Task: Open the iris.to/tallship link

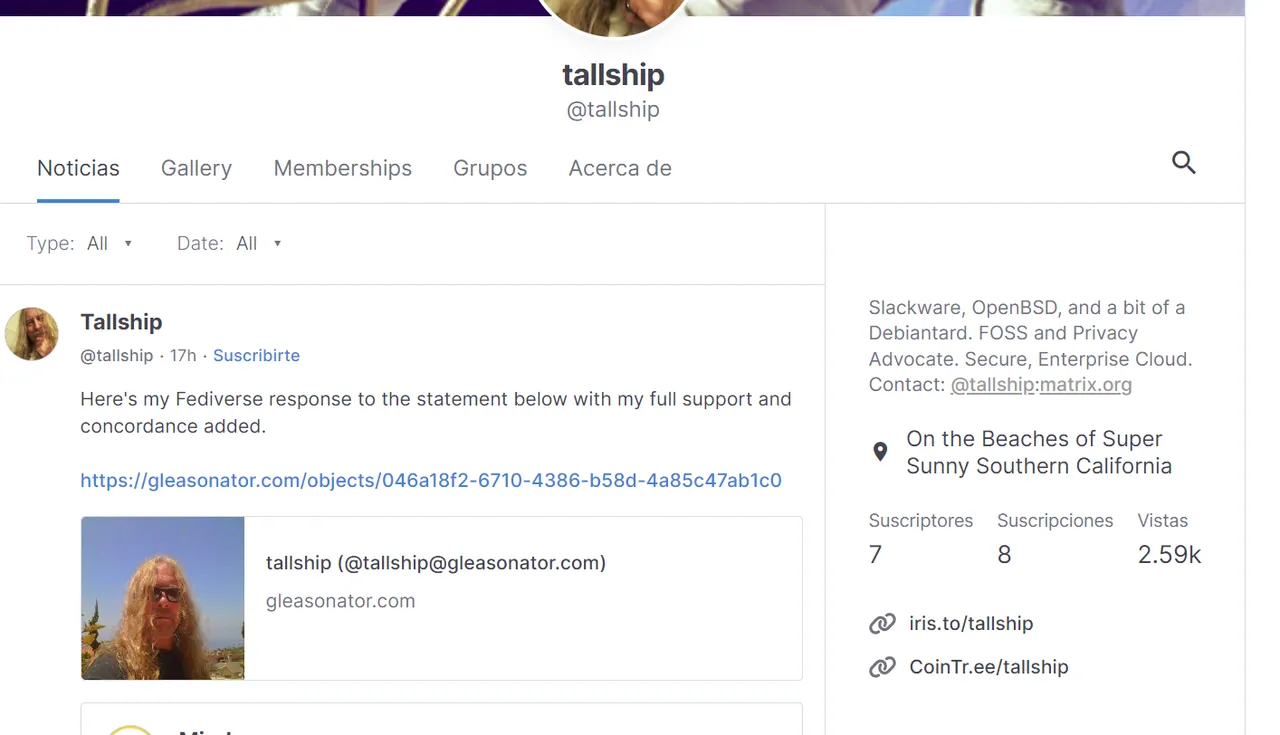Action: (x=971, y=624)
